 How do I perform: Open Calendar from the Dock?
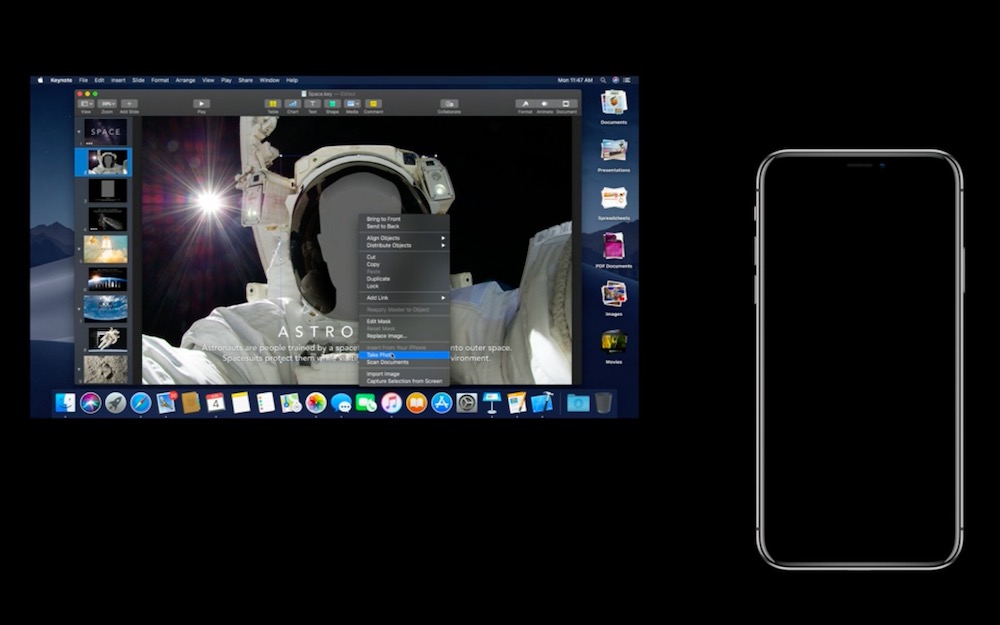pyautogui.click(x=216, y=402)
